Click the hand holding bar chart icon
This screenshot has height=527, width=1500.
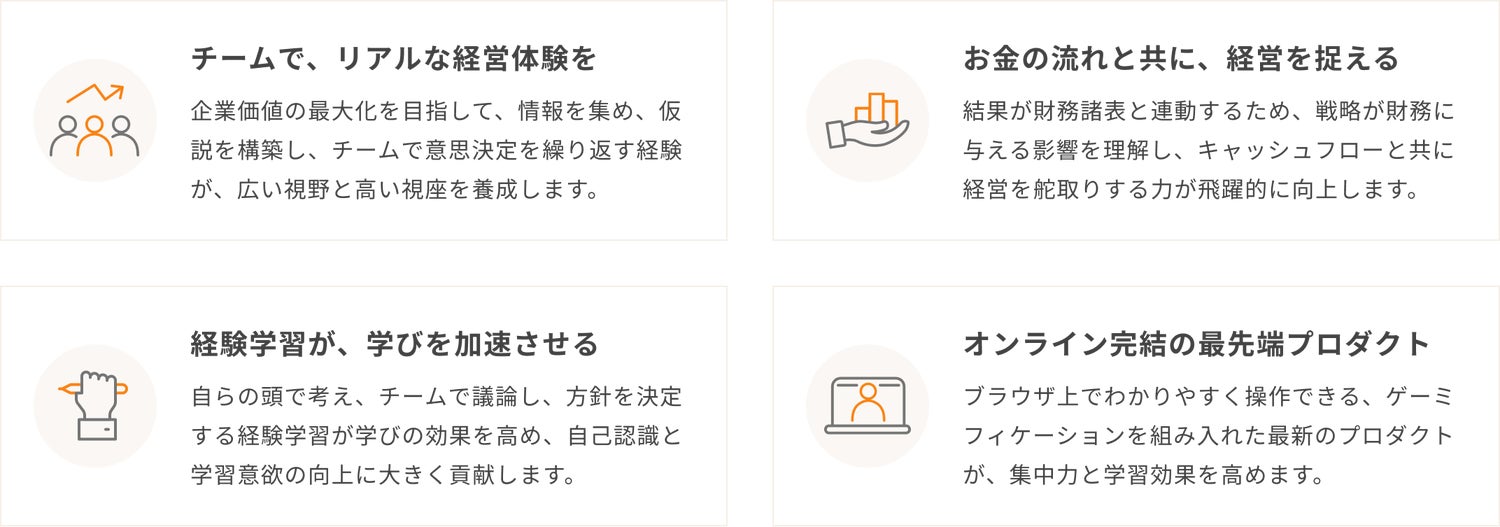pos(867,120)
